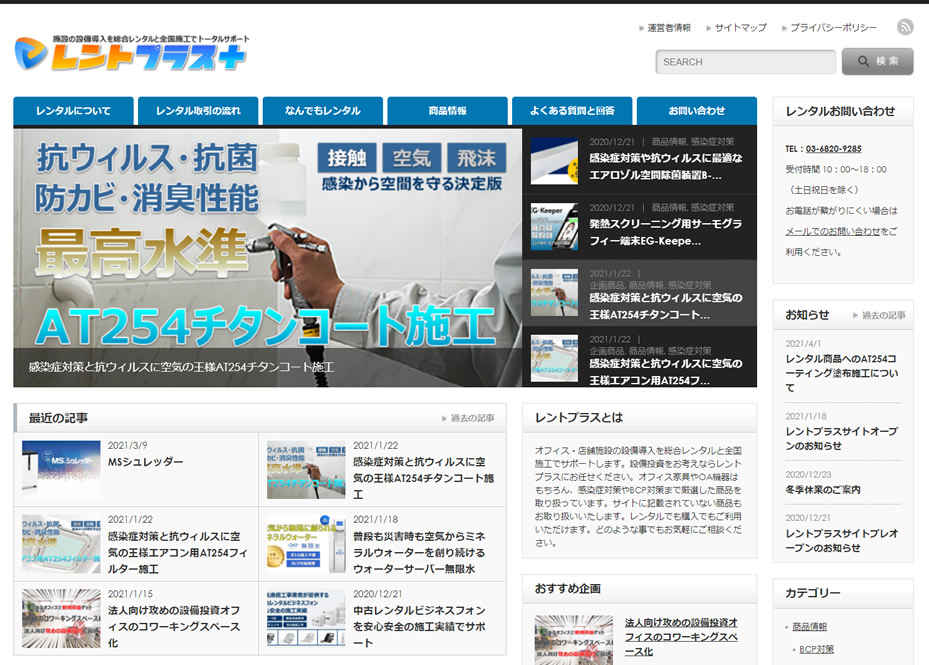This screenshot has height=665, width=929.
Task: Open the レンタル取引の流れ menu tab
Action: (198, 111)
